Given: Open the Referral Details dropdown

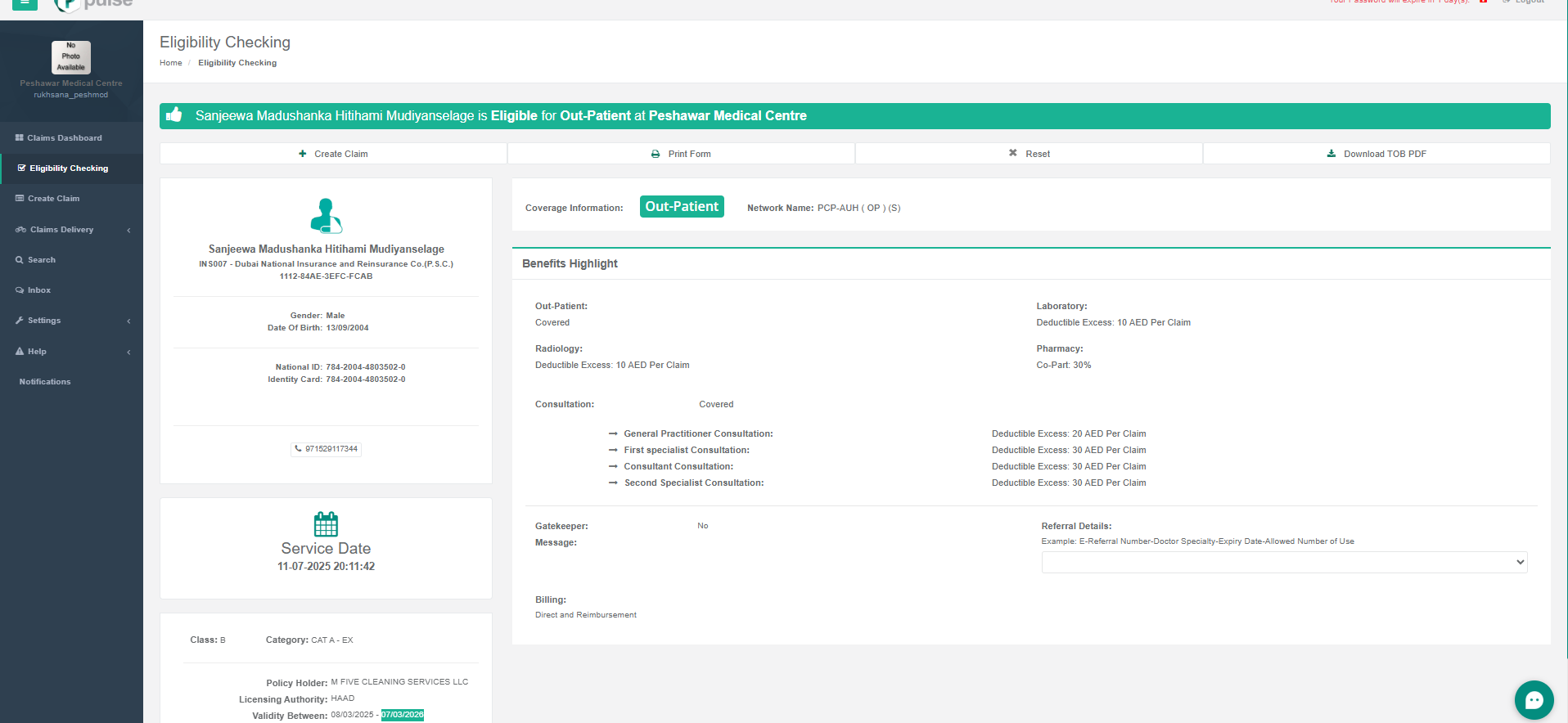Looking at the screenshot, I should (1283, 563).
